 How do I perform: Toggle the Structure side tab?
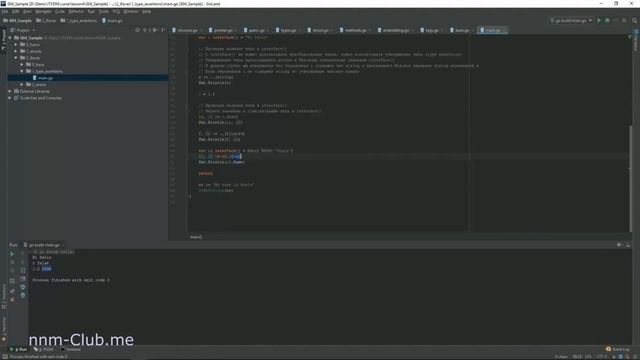(x=4, y=297)
